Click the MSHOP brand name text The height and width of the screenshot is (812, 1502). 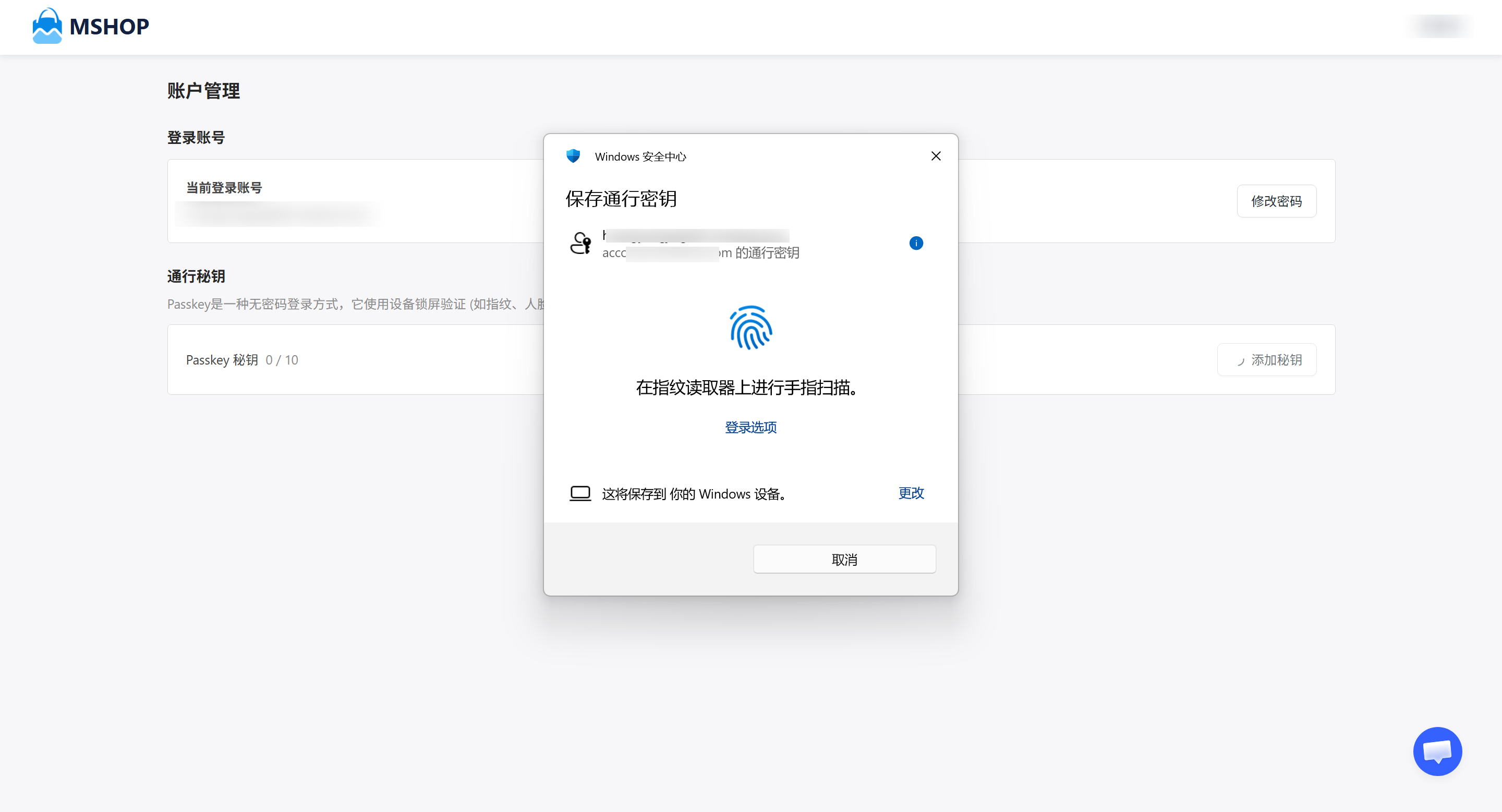tap(109, 26)
